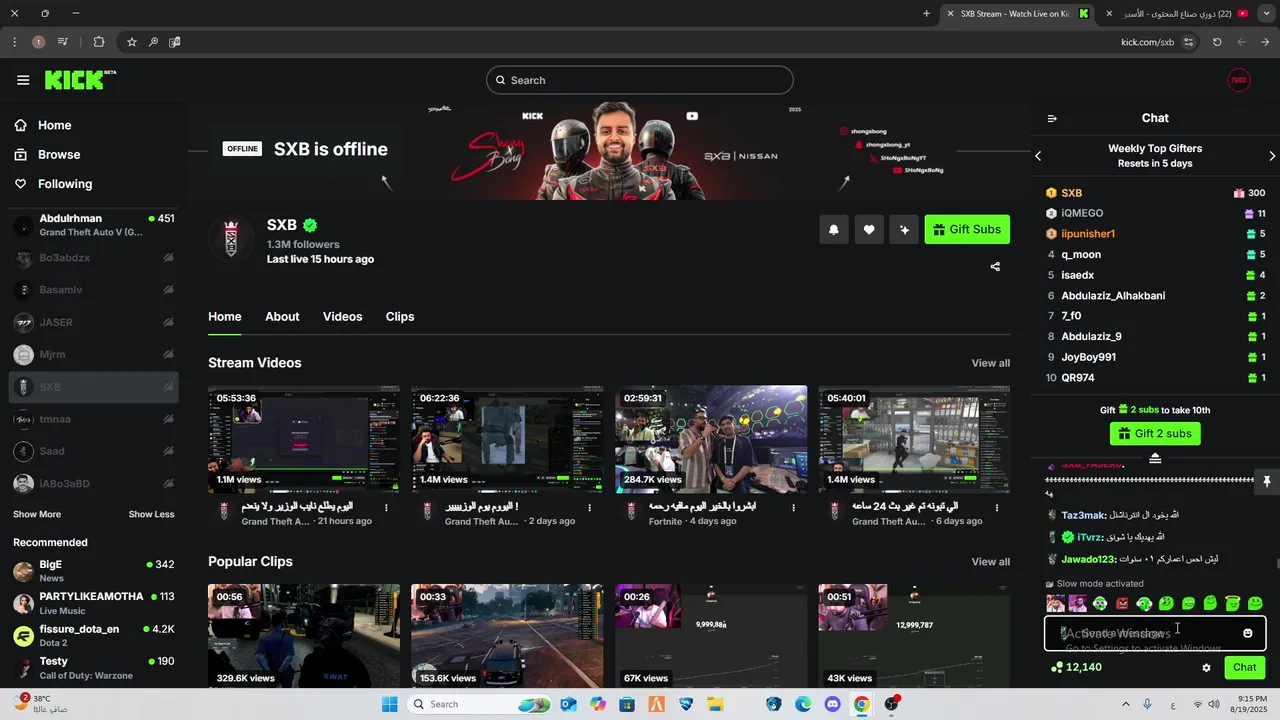This screenshot has height=720, width=1280.
Task: Play the 00:33 popular clip
Action: pos(507,636)
